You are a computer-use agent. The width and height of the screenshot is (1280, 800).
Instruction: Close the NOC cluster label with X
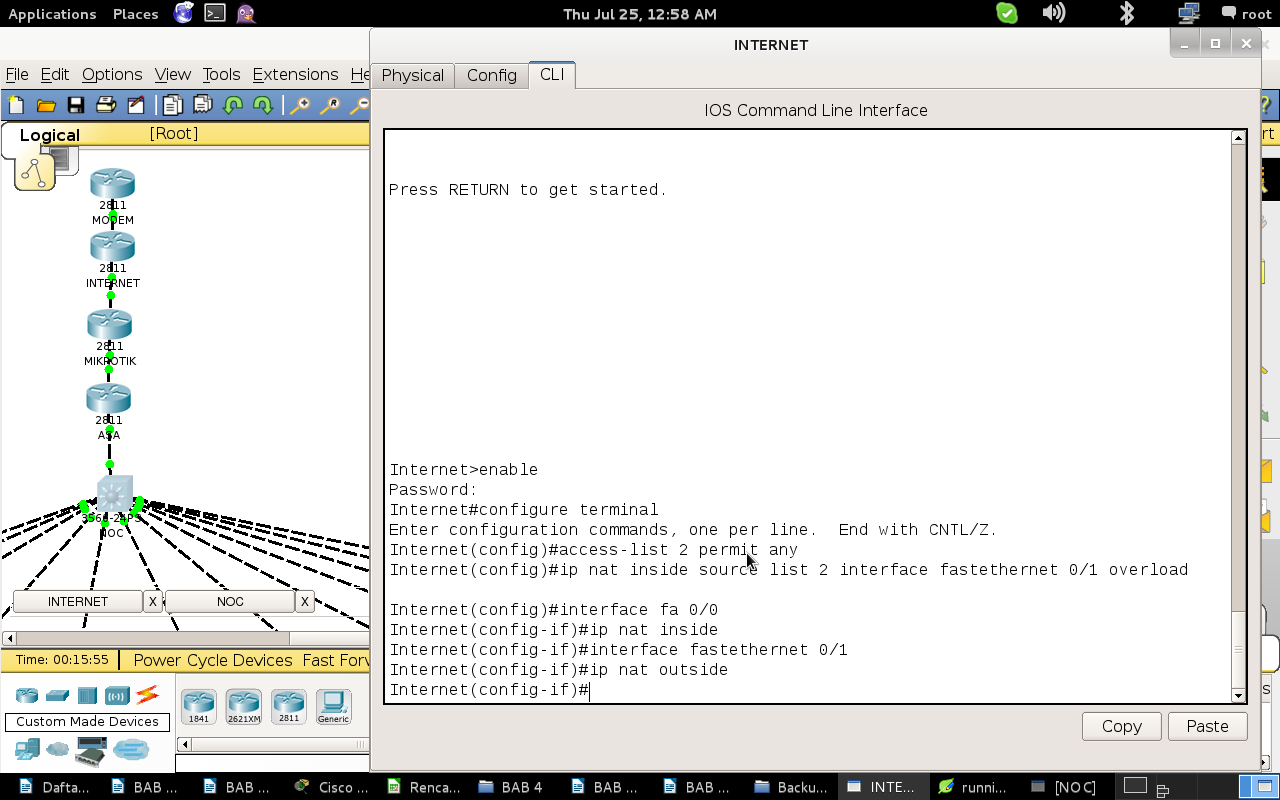tap(305, 601)
